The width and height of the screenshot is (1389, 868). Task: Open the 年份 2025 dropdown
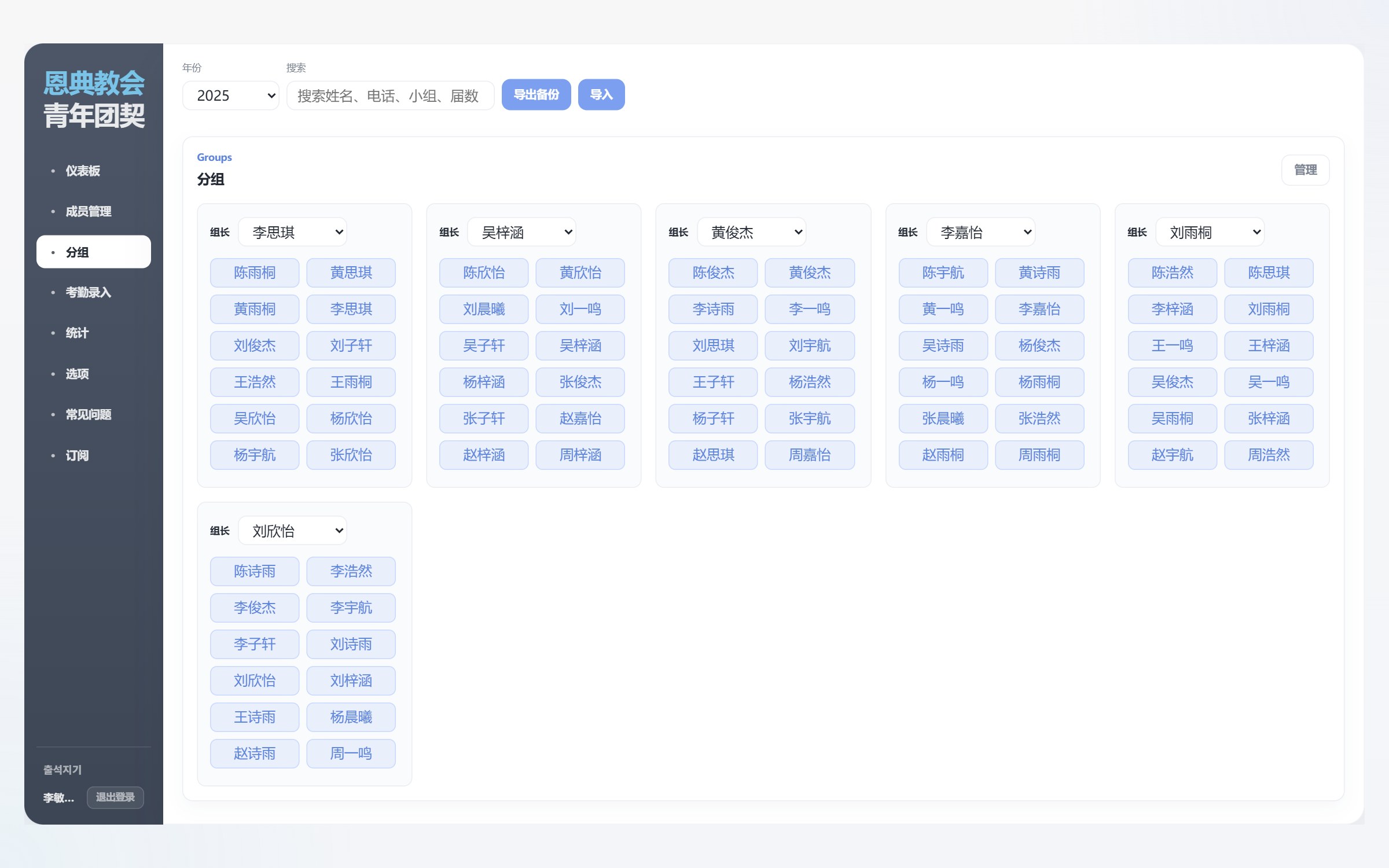click(230, 95)
